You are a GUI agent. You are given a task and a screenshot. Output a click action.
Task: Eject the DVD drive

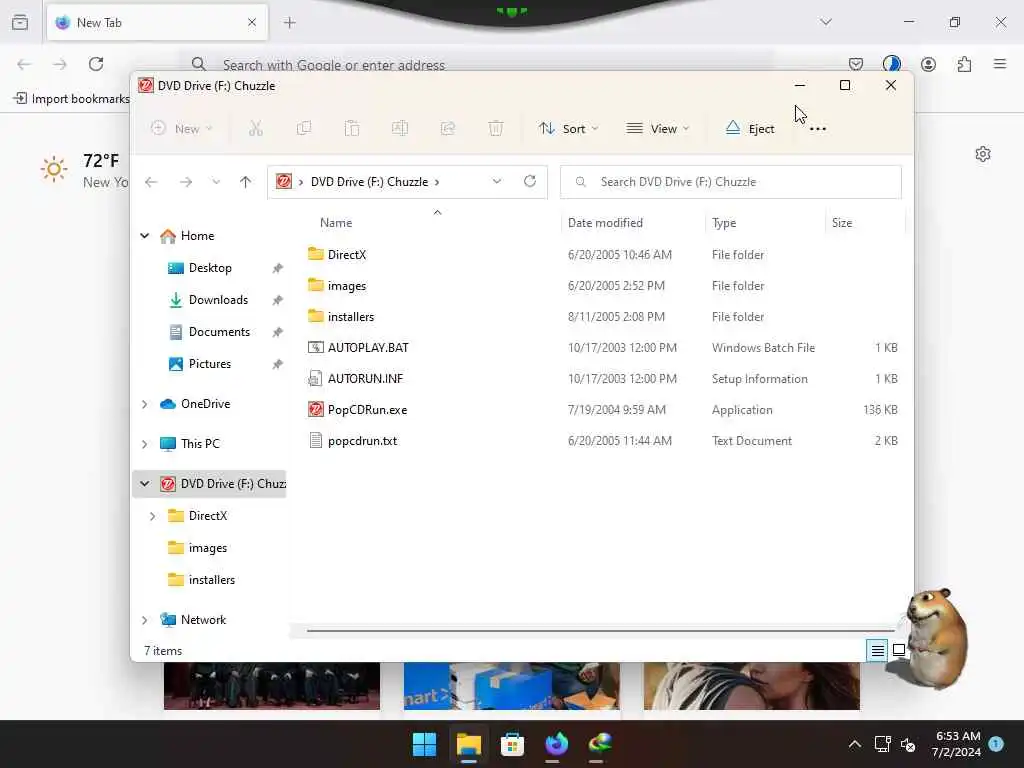pyautogui.click(x=750, y=129)
